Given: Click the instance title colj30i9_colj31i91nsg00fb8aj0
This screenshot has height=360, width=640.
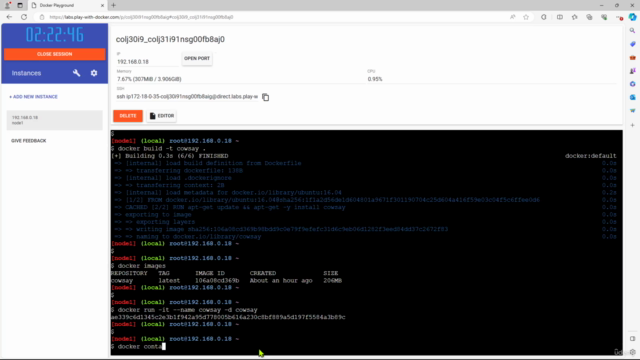Looking at the screenshot, I should tap(170, 39).
